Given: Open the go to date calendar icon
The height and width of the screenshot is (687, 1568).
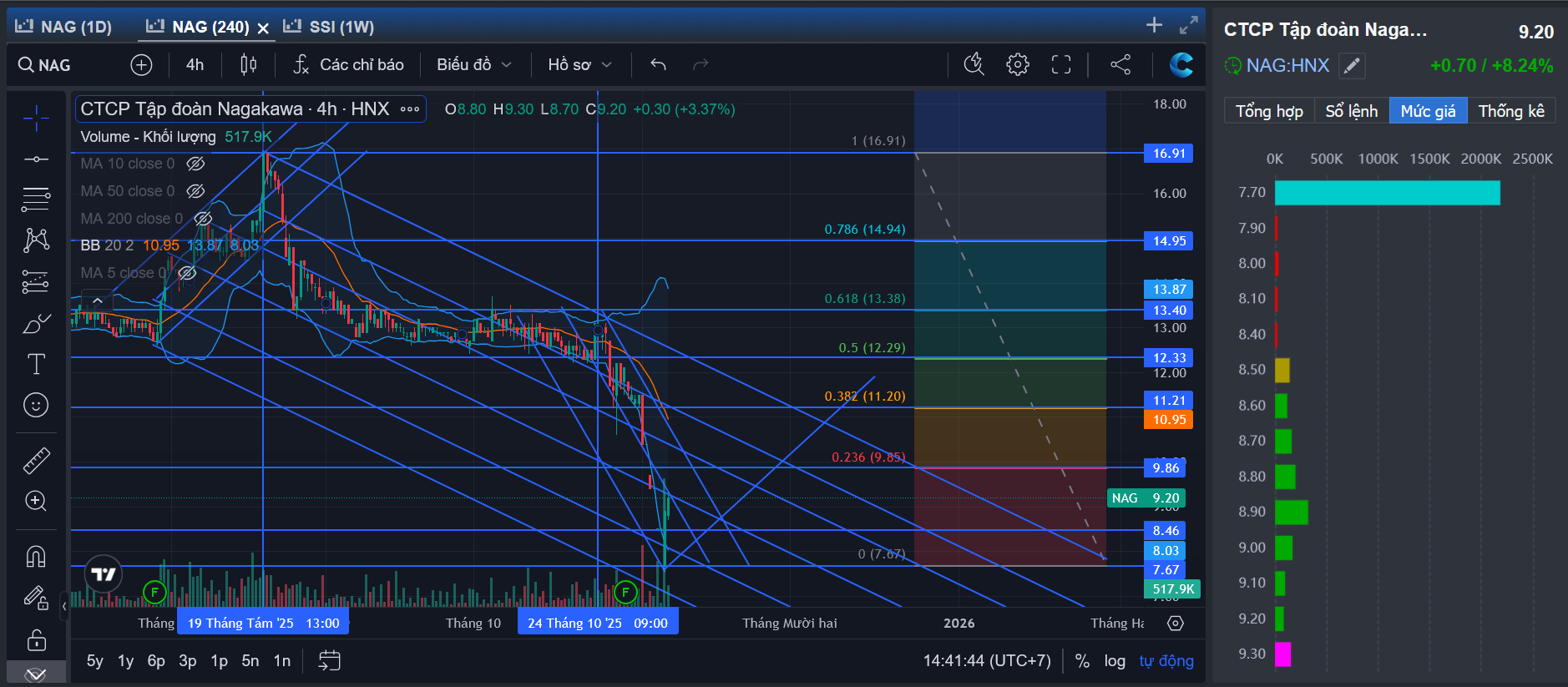Looking at the screenshot, I should [330, 660].
